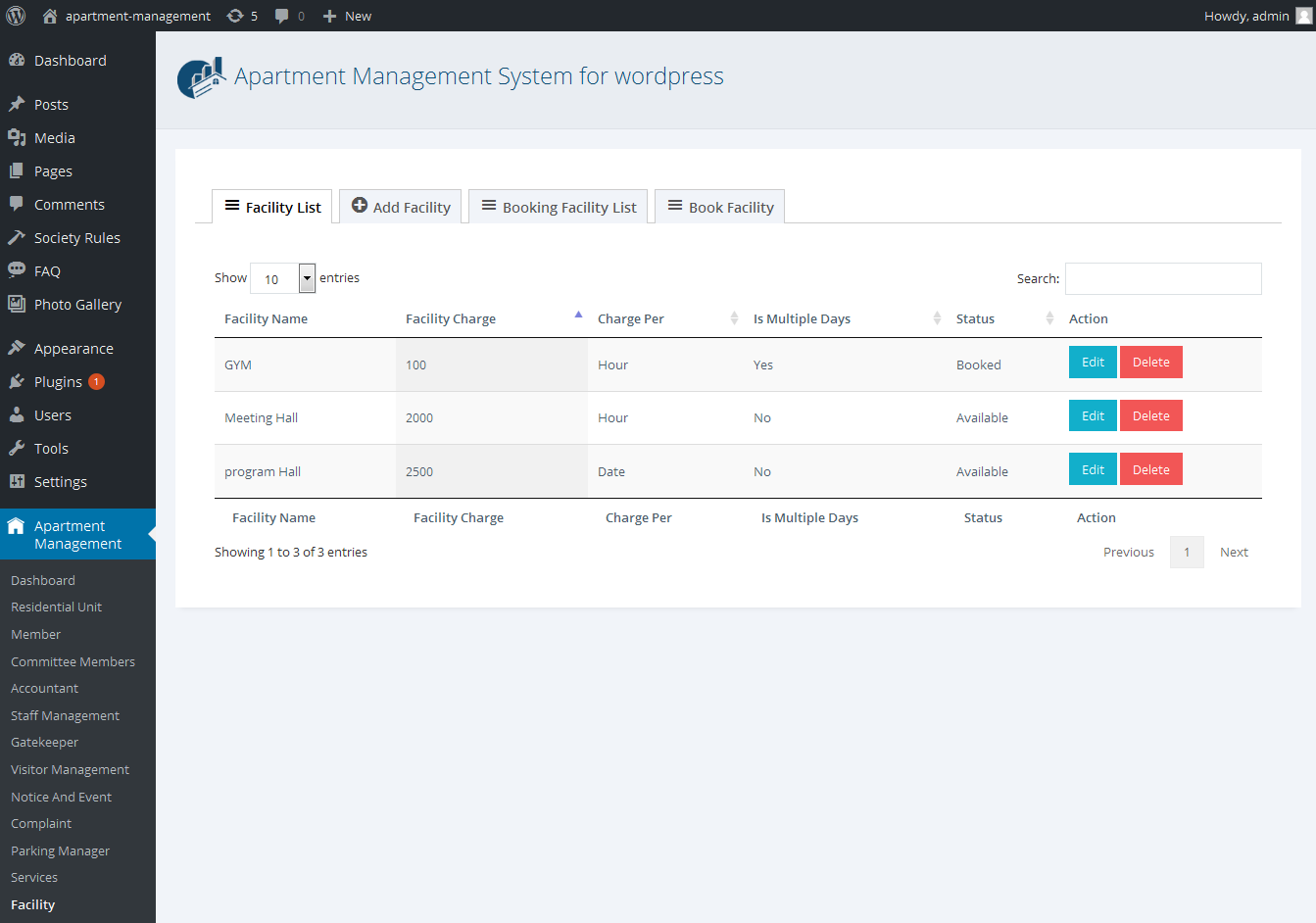Click the Photo Gallery icon
The height and width of the screenshot is (923, 1316).
(x=17, y=304)
